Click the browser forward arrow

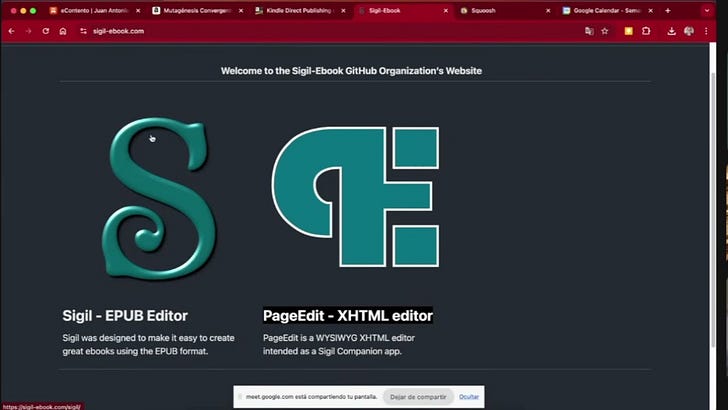point(28,31)
